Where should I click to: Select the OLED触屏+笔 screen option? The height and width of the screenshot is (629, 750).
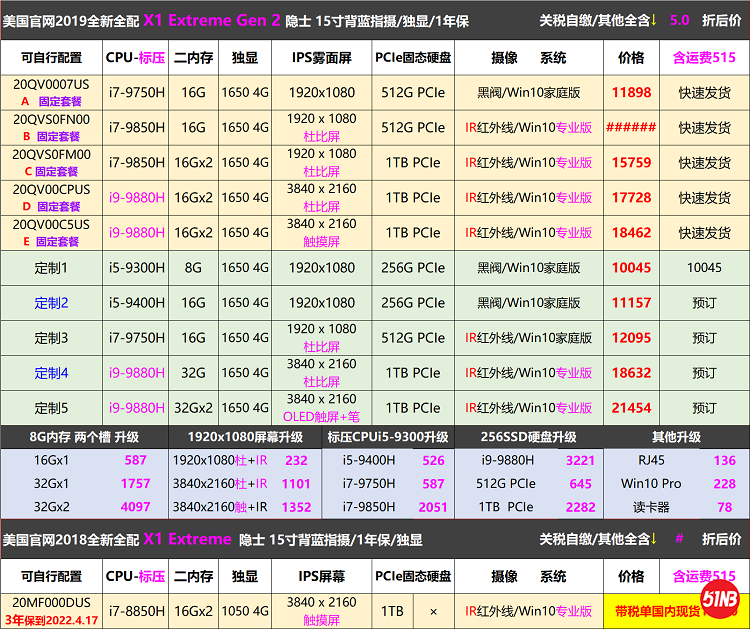point(322,417)
